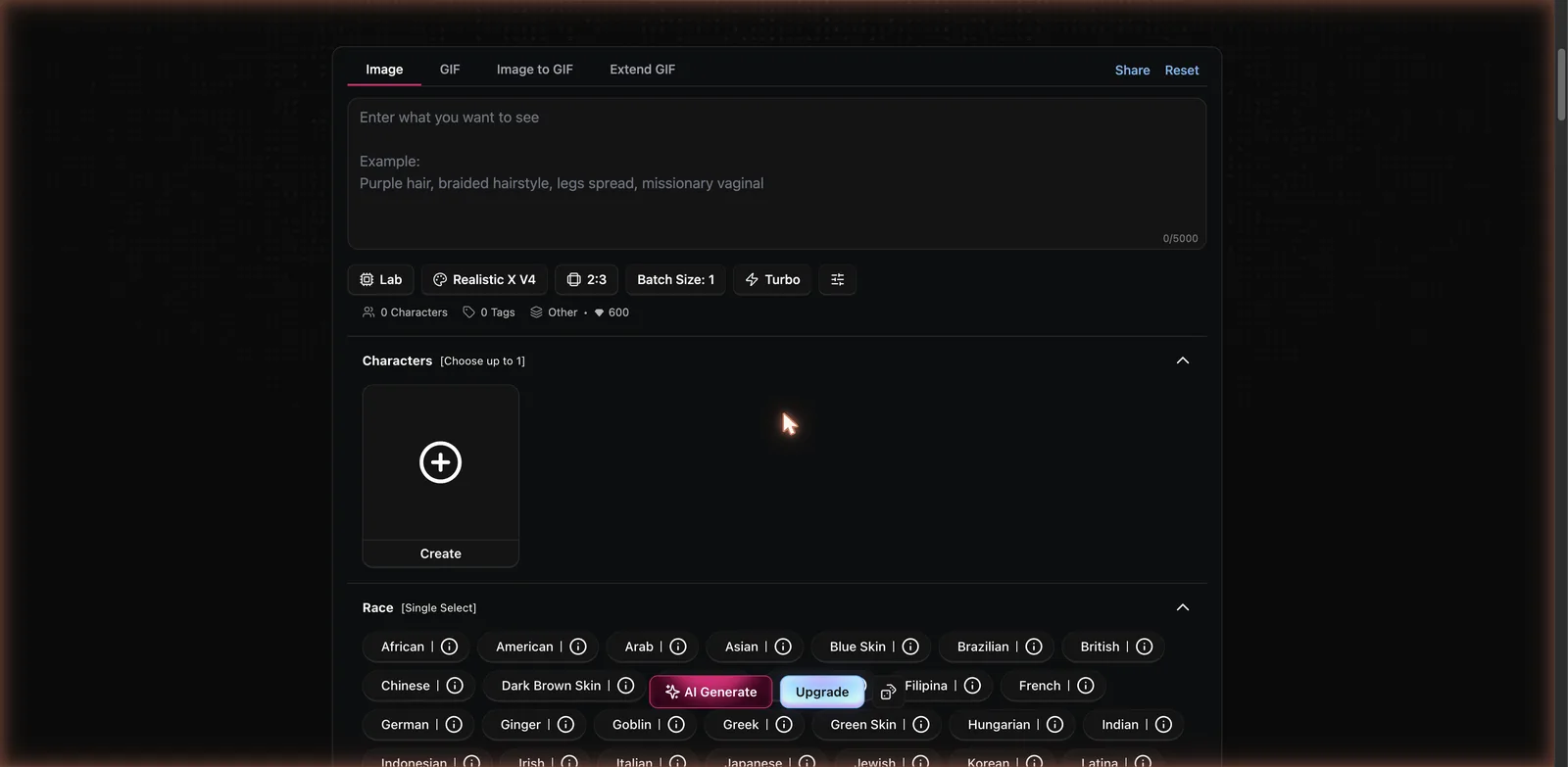Click the plus icon to create a character
The height and width of the screenshot is (767, 1568).
tap(441, 462)
